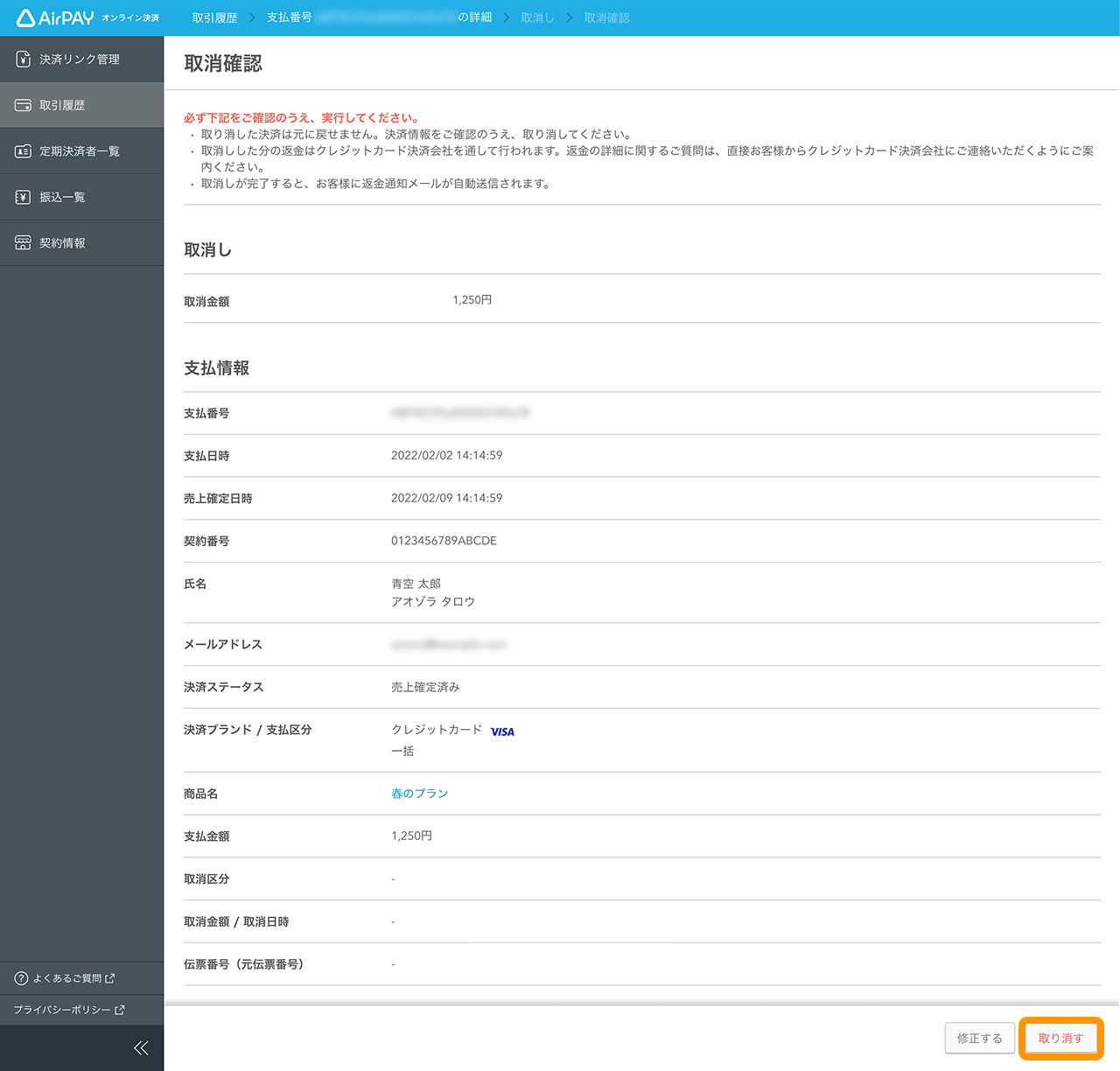Click the 振込一覧 yen icon
The image size is (1120, 1071).
coord(23,196)
